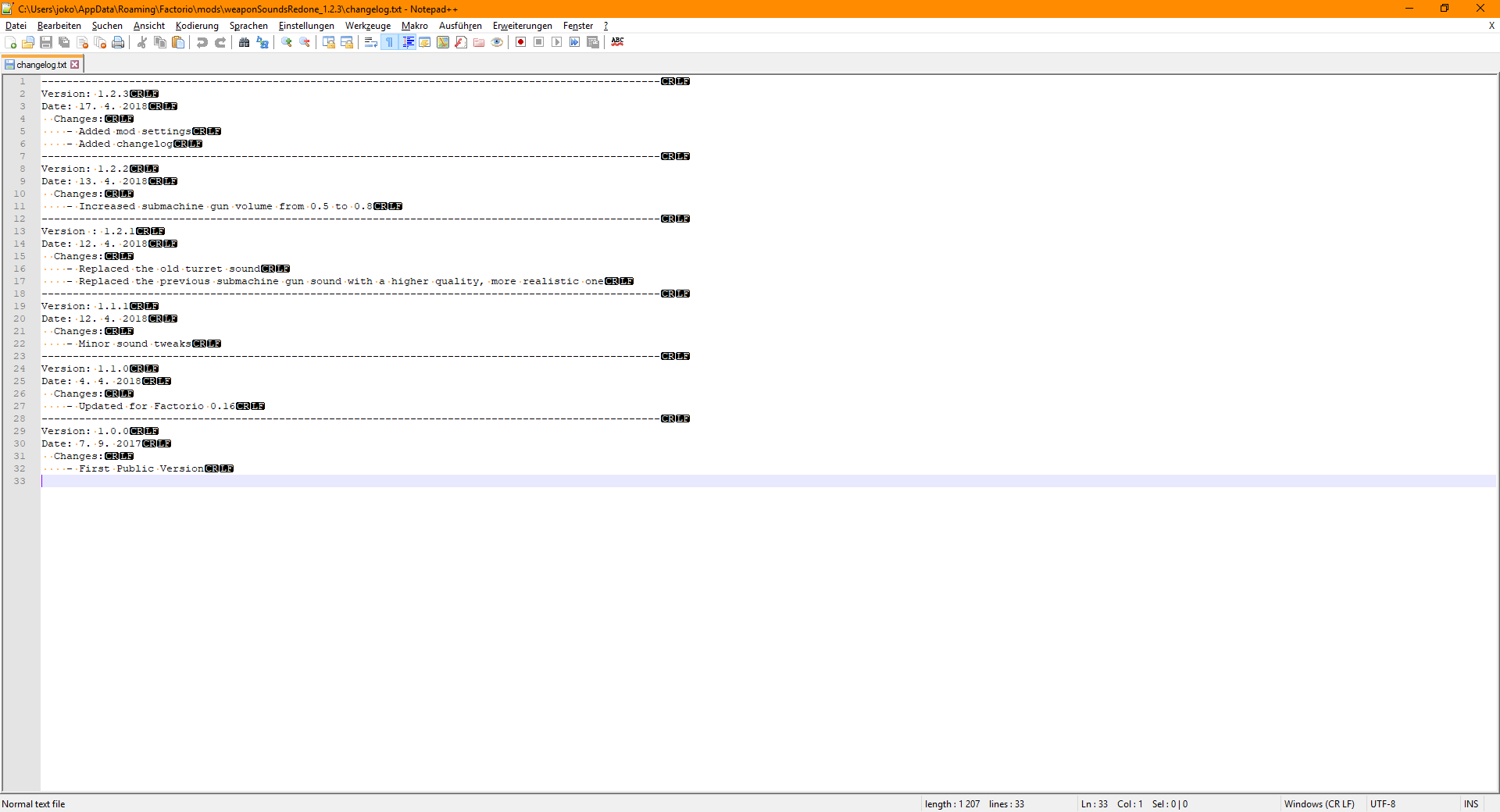Open the Fenster menu
1500x812 pixels.
point(578,26)
